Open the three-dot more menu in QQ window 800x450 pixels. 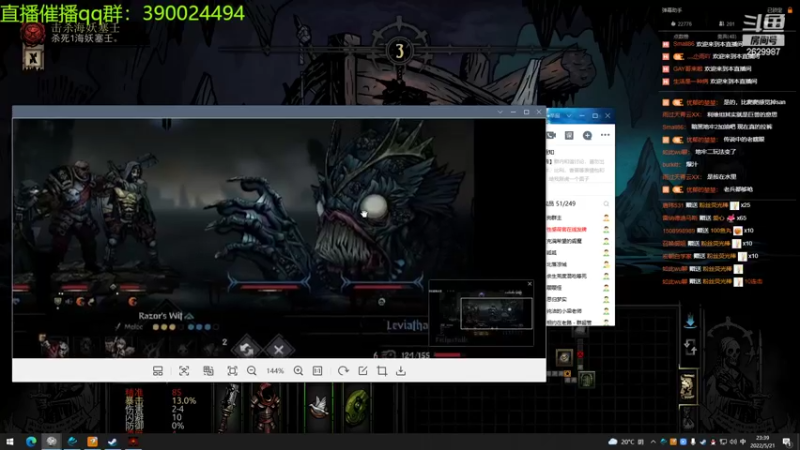(x=605, y=135)
